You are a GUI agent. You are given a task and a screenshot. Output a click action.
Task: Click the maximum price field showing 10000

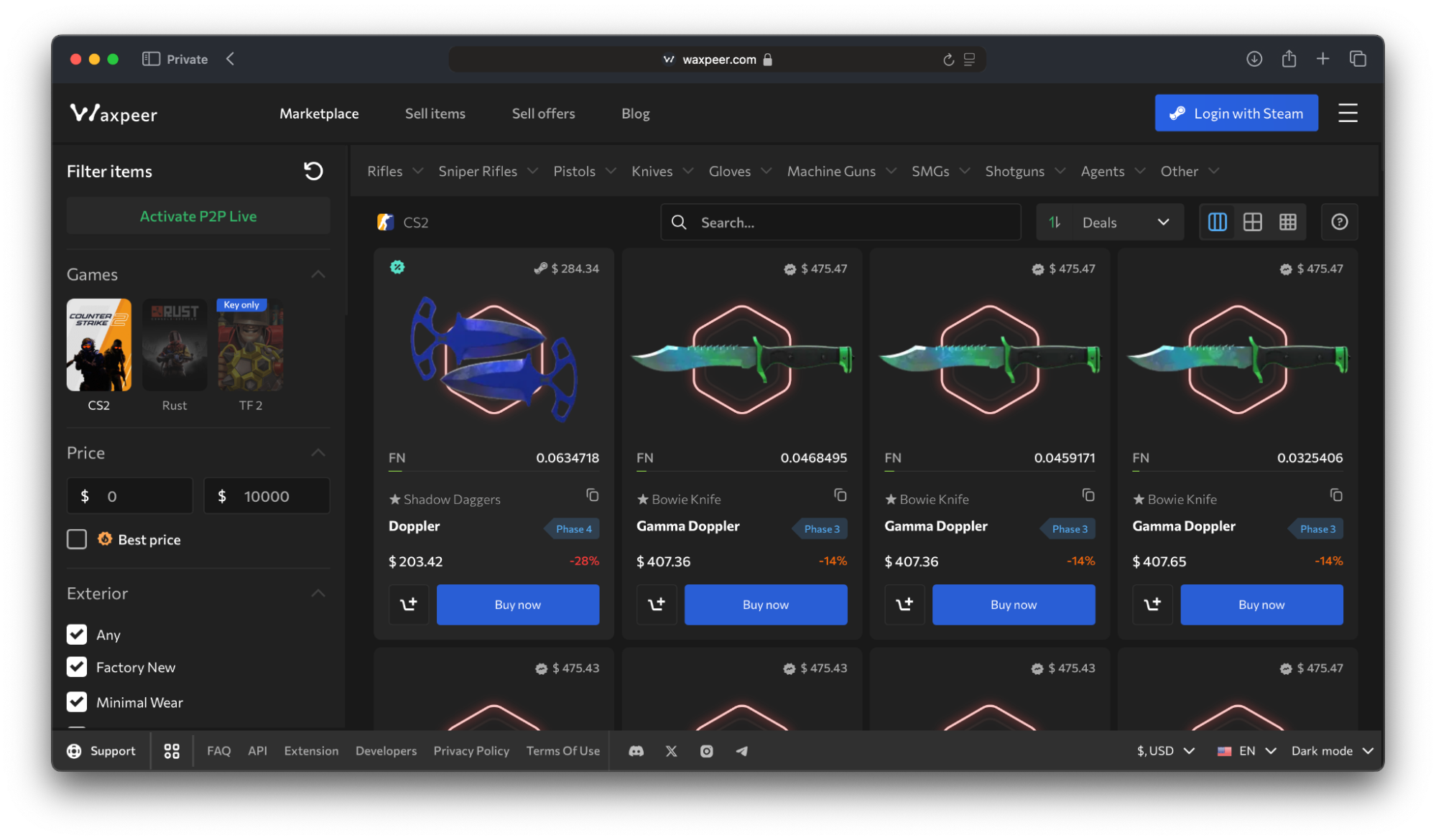(x=267, y=495)
